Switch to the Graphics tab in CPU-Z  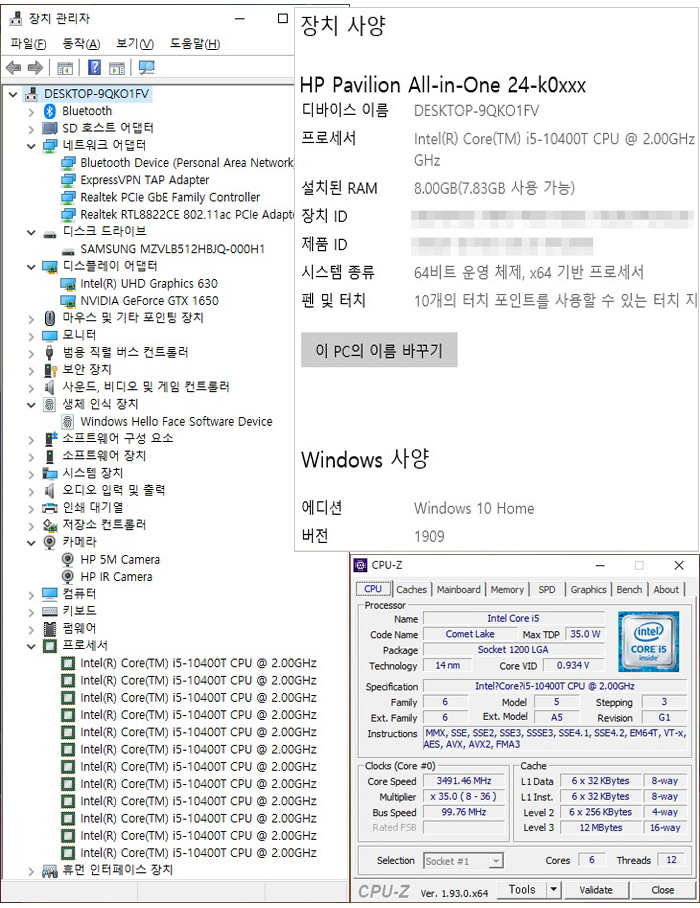point(588,590)
